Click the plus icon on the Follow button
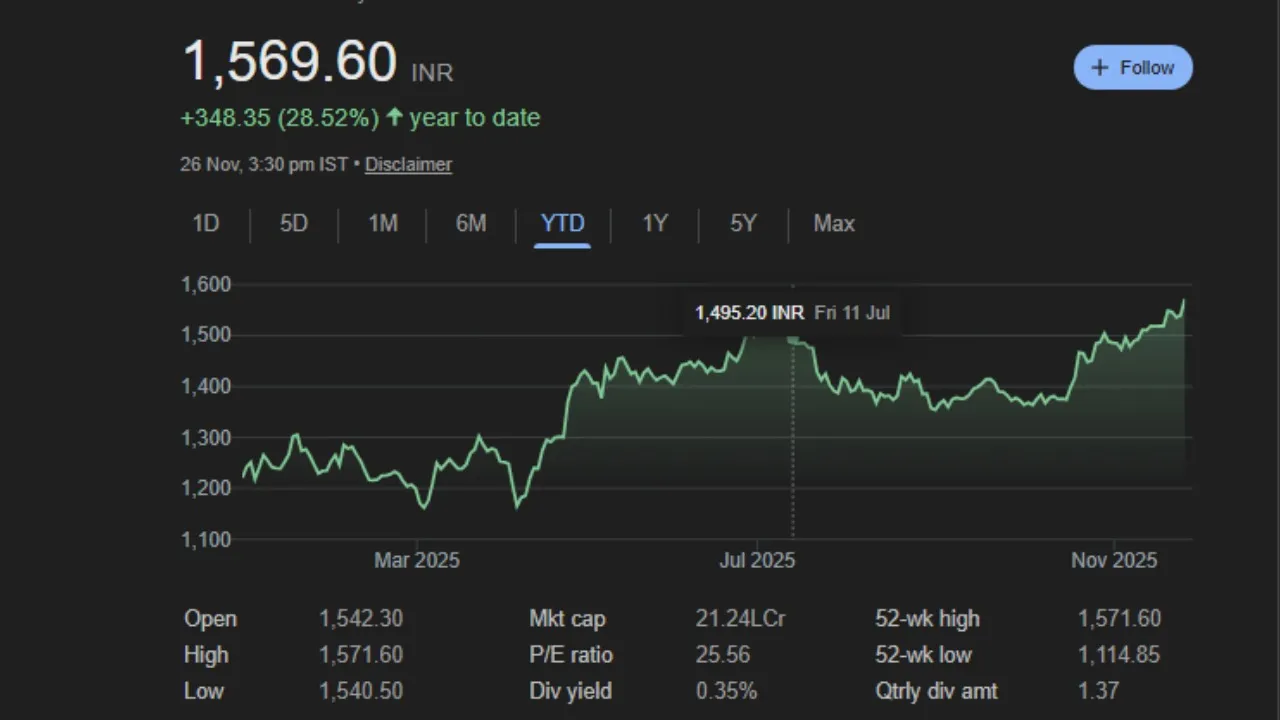The height and width of the screenshot is (720, 1280). 1101,67
